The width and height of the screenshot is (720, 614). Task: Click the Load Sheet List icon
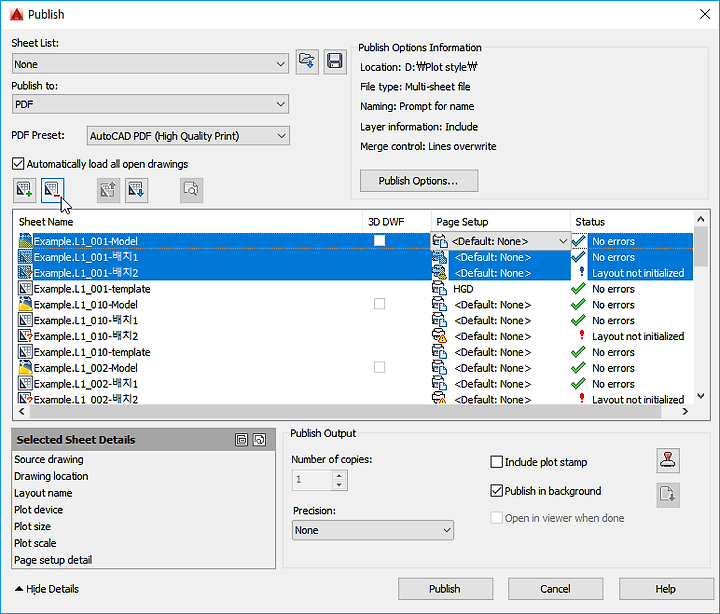[307, 62]
